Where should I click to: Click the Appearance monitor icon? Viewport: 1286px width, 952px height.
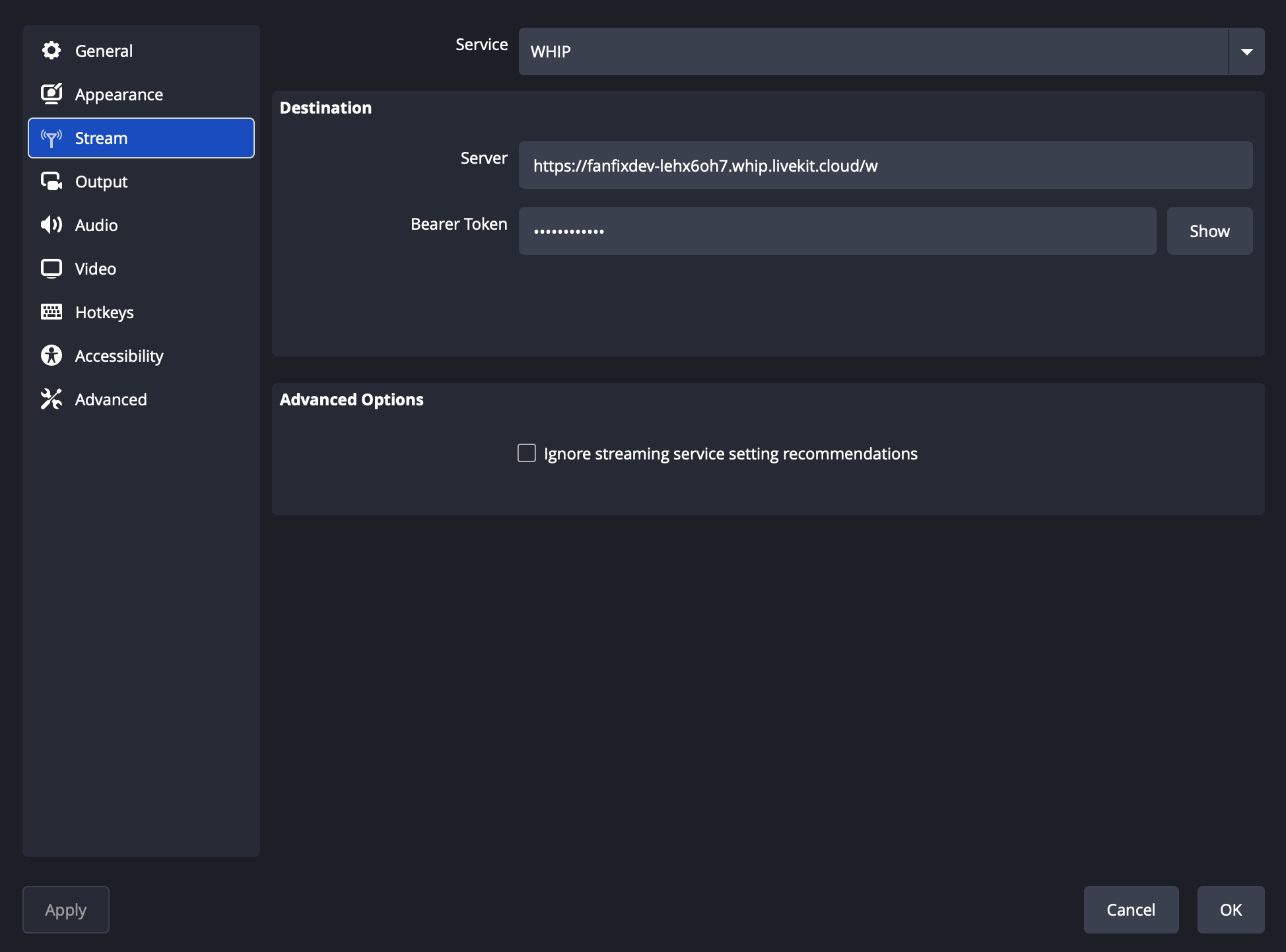point(51,94)
